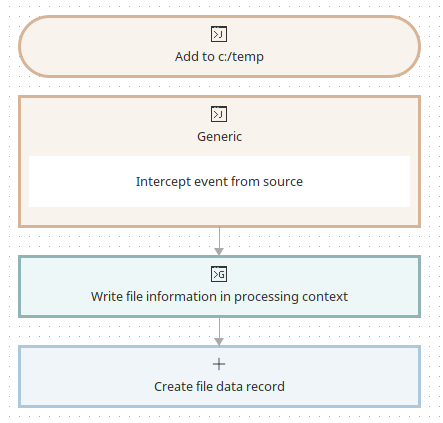Select 'Write file information in processing context' label
Viewport: 443px width, 423px height.
219,297
